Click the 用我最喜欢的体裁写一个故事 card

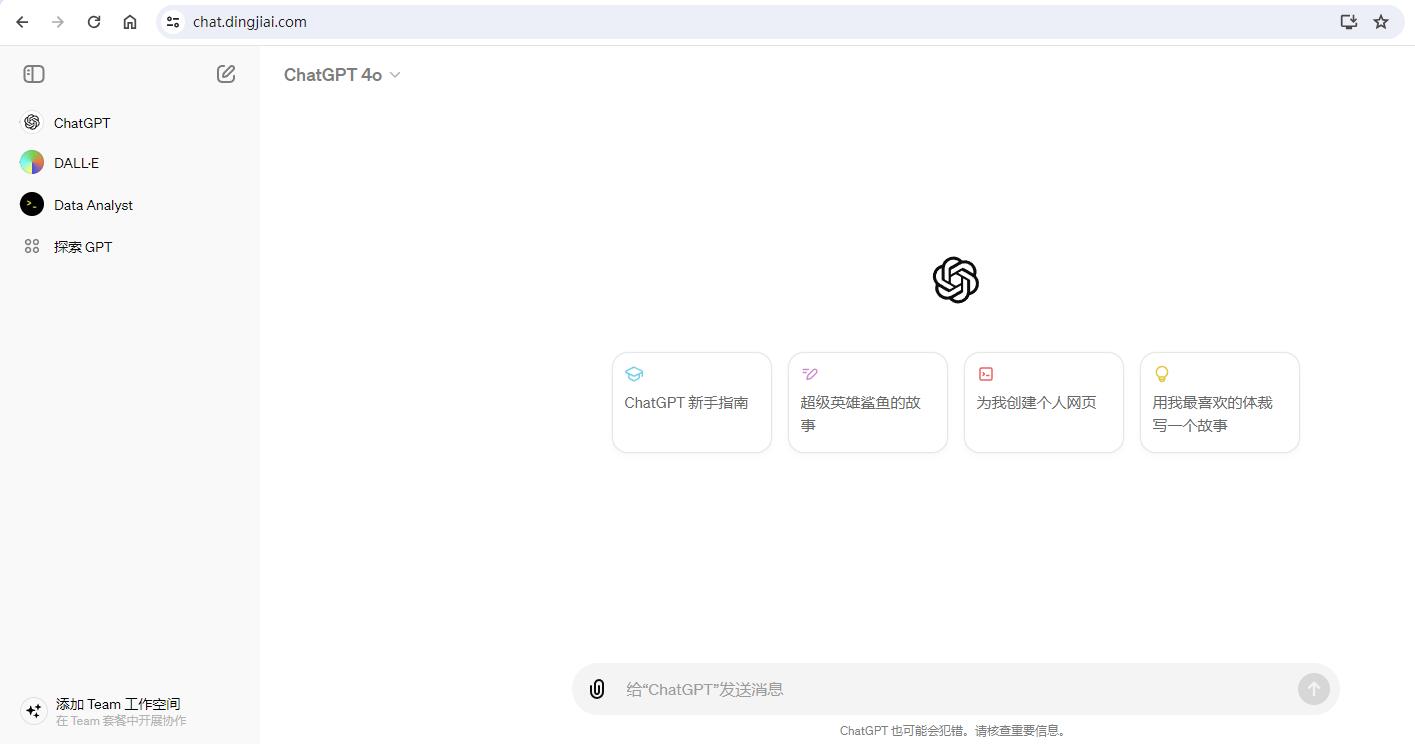pyautogui.click(x=1219, y=402)
